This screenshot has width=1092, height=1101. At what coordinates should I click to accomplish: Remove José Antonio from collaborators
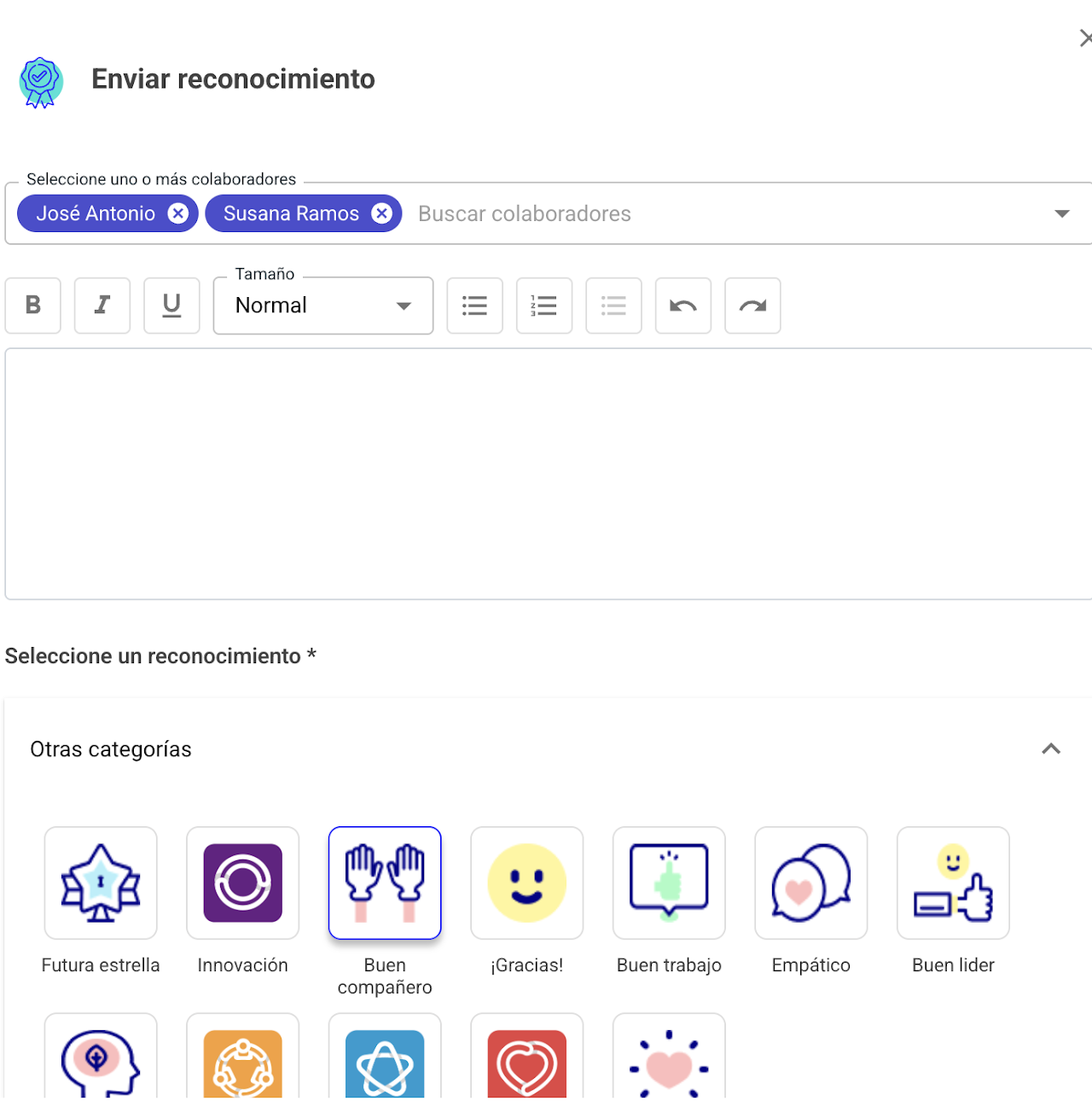(178, 213)
